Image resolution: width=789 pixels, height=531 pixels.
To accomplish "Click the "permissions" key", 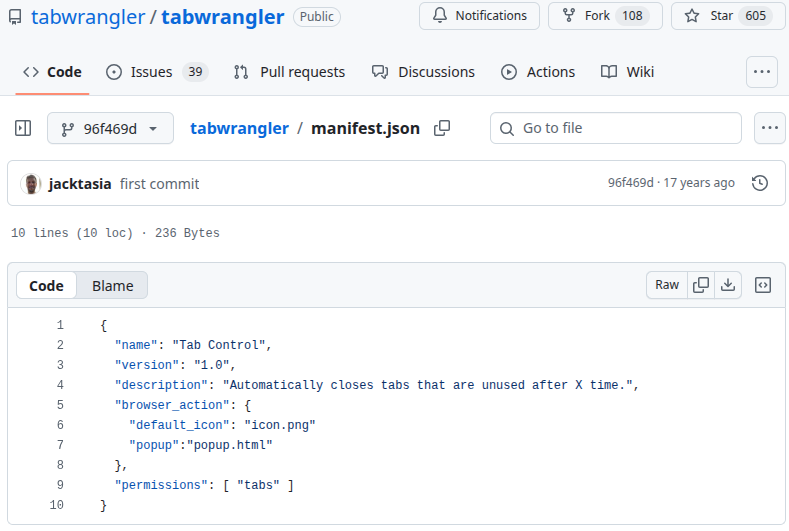I will (x=161, y=485).
